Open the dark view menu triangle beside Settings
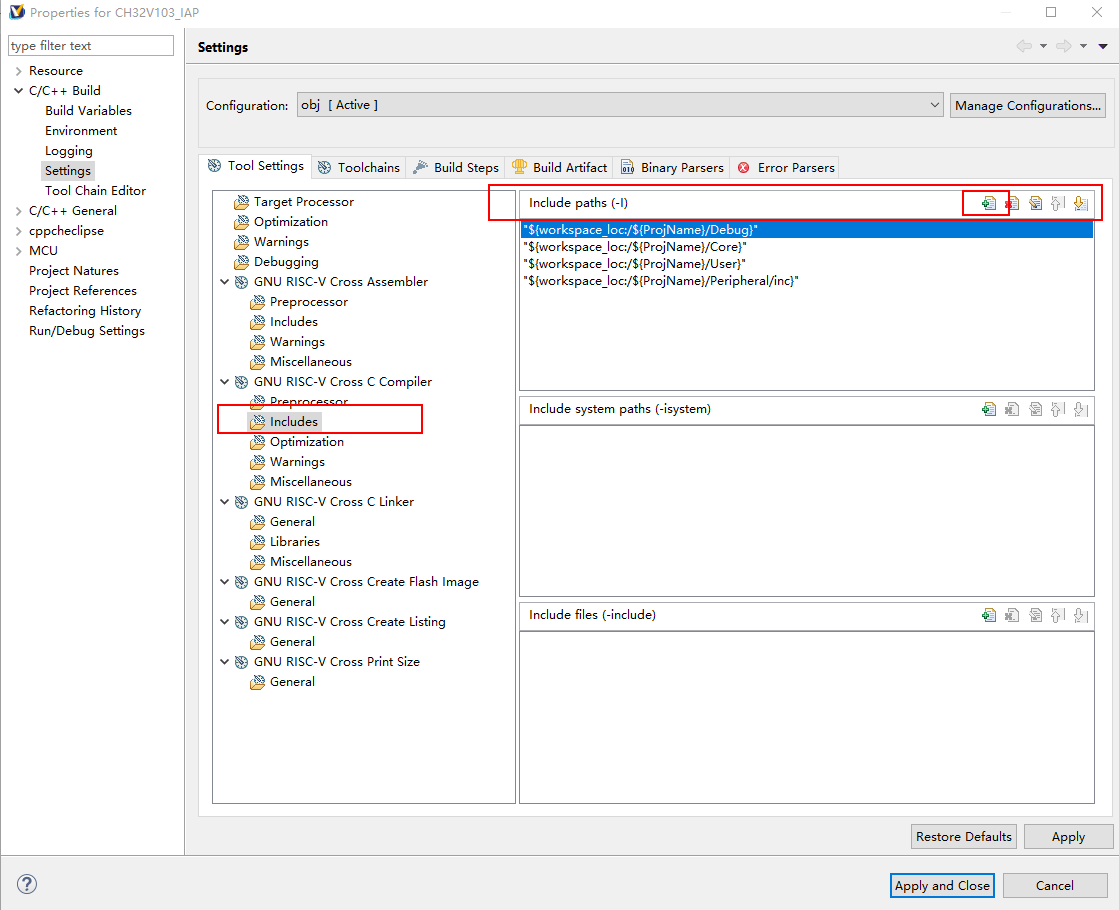The height and width of the screenshot is (910, 1119). tap(1103, 47)
